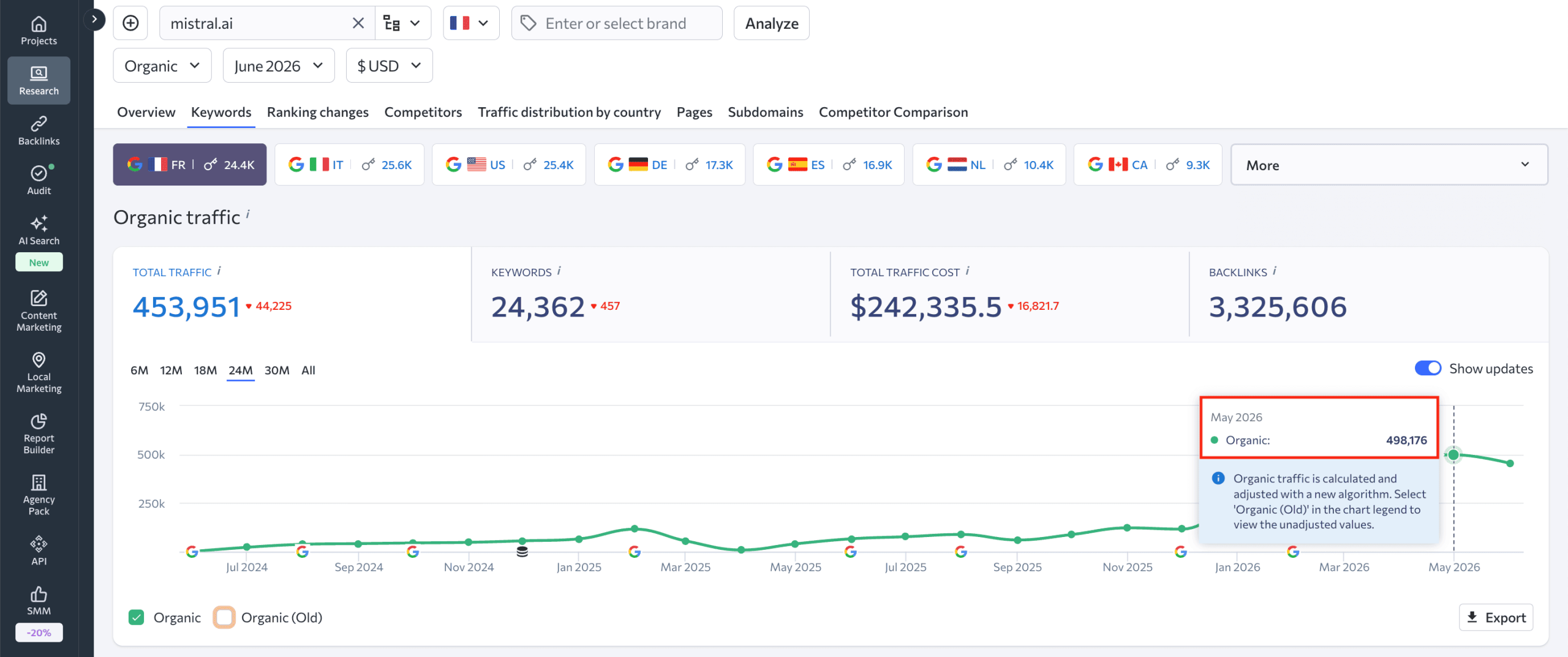Open the Competitor Comparison tab
Image resolution: width=1568 pixels, height=657 pixels.
(x=894, y=112)
